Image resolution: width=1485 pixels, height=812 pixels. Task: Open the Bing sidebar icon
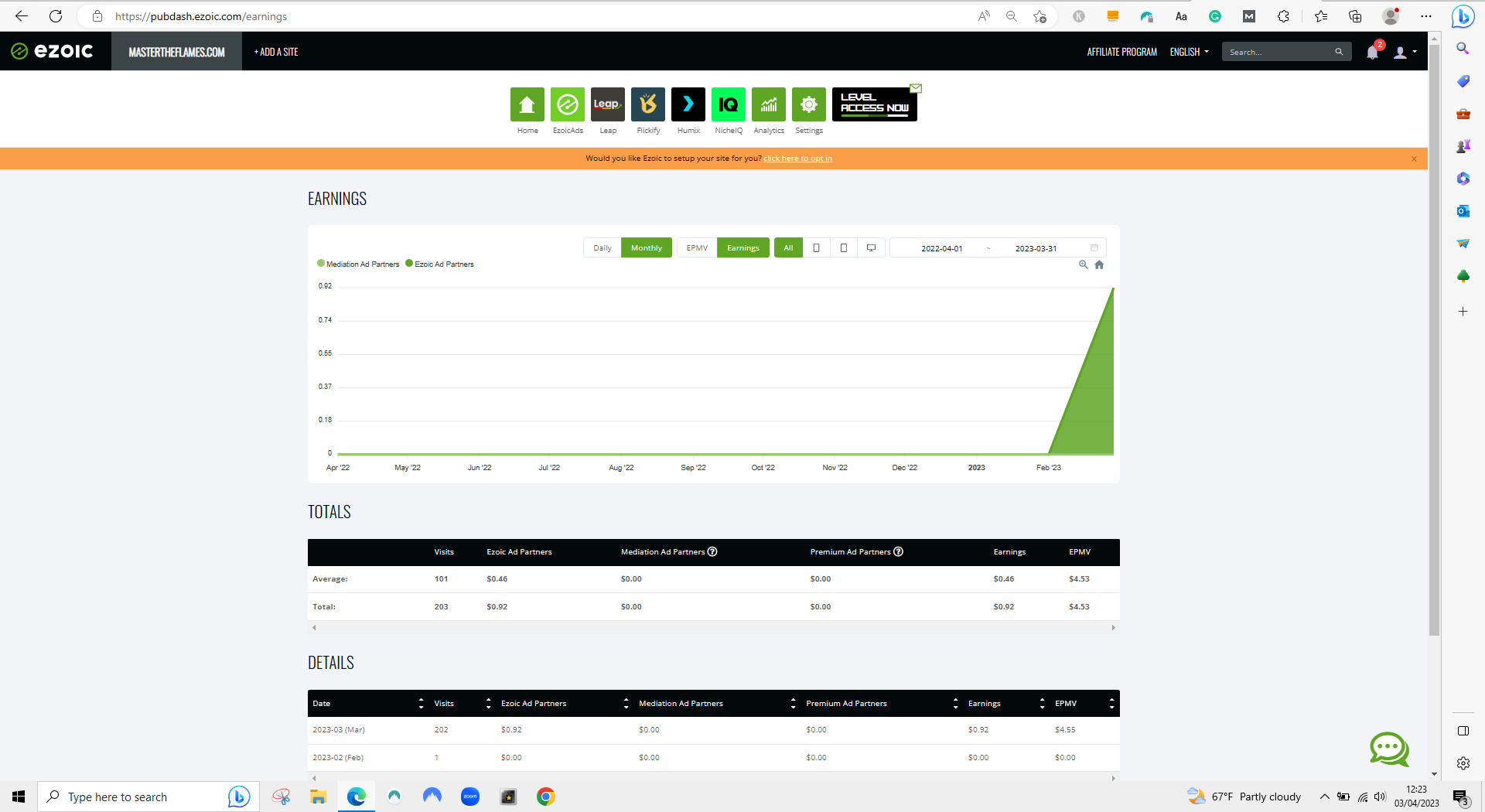click(x=1463, y=16)
